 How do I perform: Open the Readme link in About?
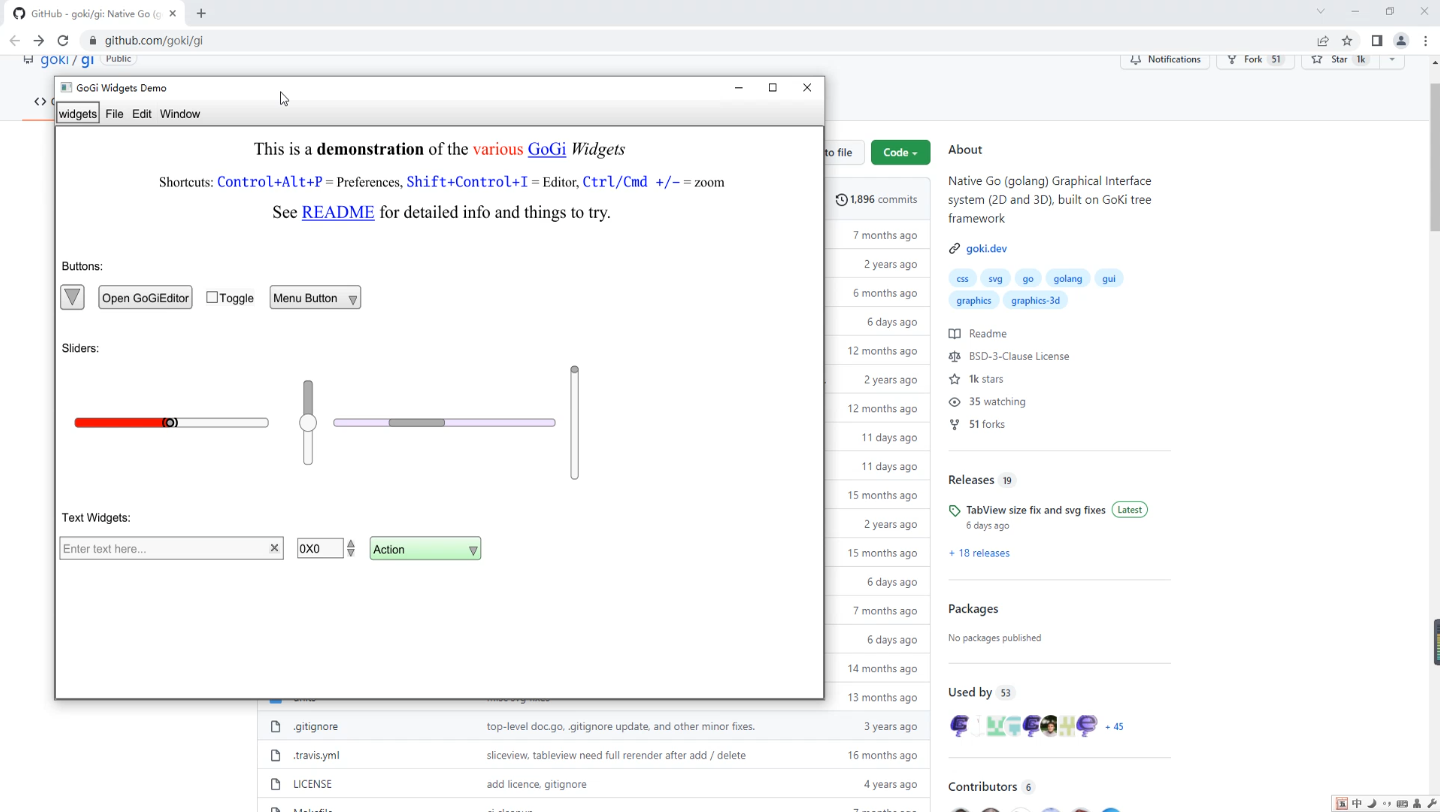coord(977,334)
